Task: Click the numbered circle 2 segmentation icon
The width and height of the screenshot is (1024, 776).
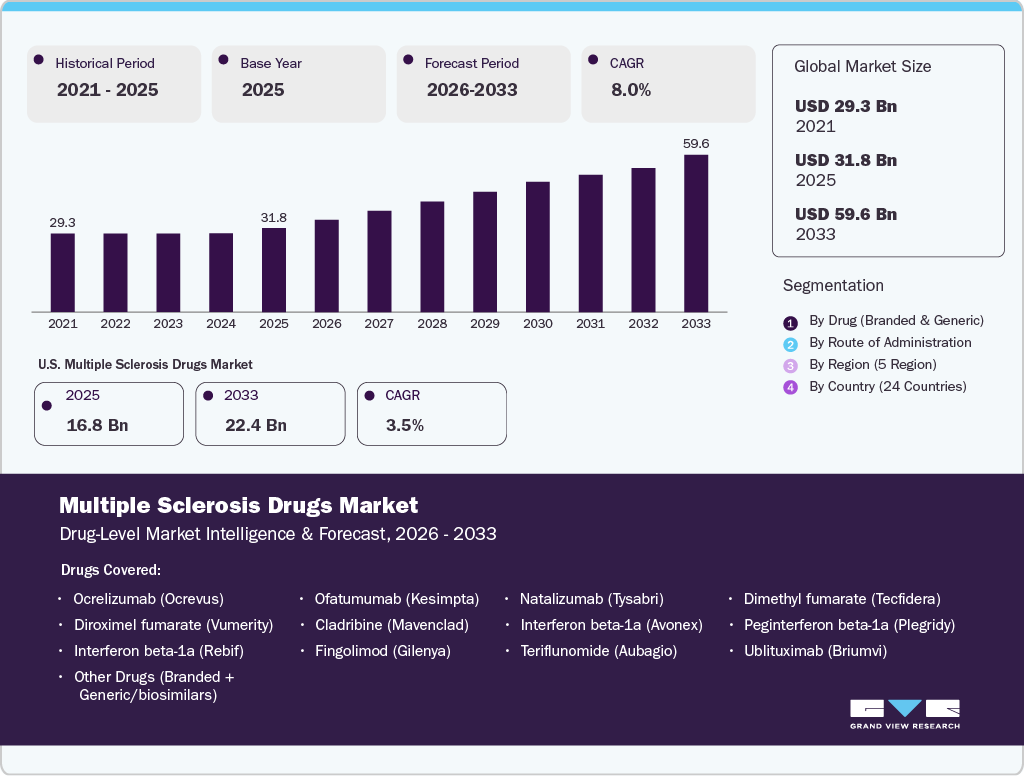Action: [790, 344]
